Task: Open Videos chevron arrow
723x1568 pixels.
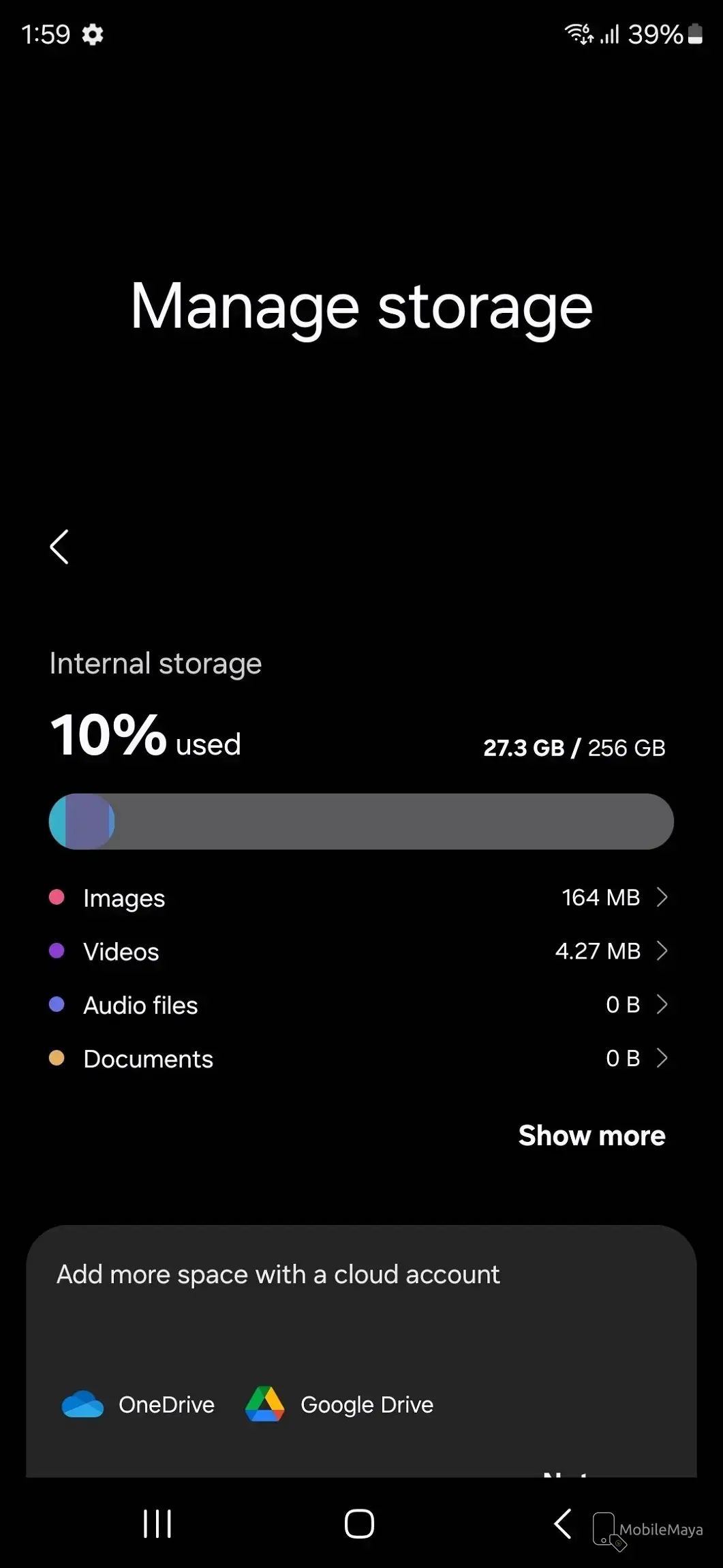Action: 661,951
